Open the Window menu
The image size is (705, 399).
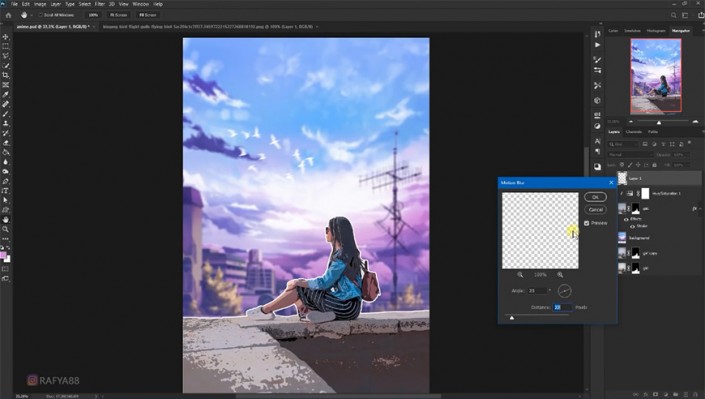140,4
